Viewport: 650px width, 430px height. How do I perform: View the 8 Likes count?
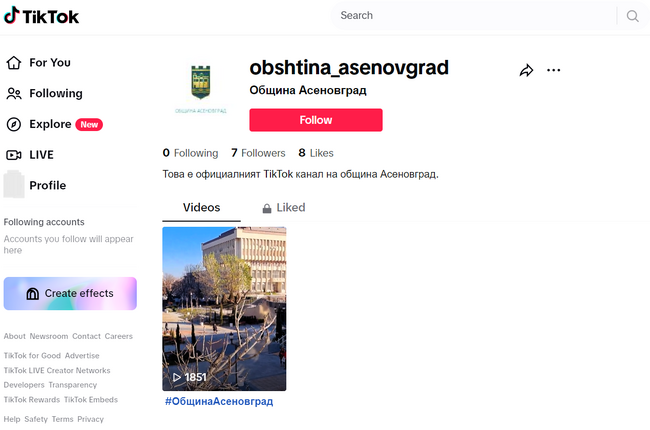pyautogui.click(x=316, y=153)
